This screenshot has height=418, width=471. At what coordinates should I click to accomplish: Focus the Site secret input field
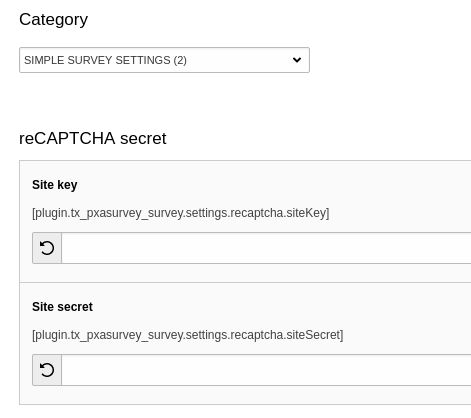[x=266, y=370]
